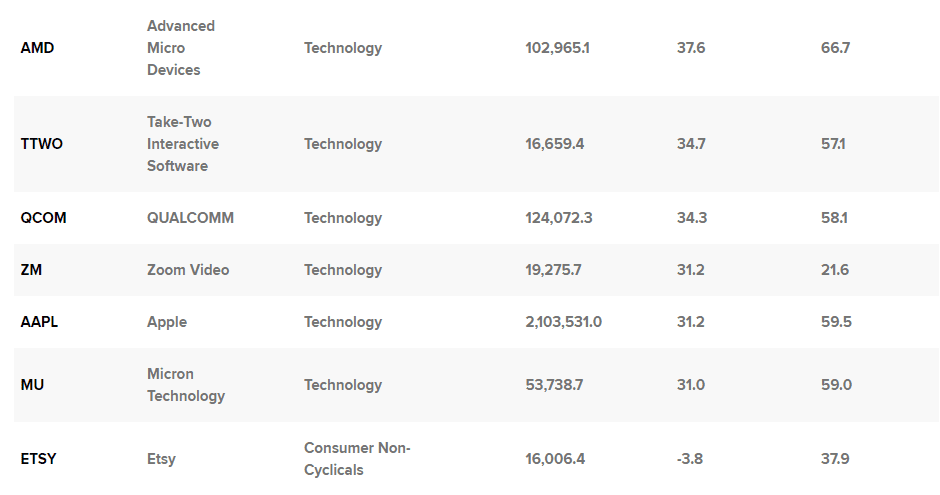
Task: Click Etsy's -3.8 value
Action: coord(689,459)
